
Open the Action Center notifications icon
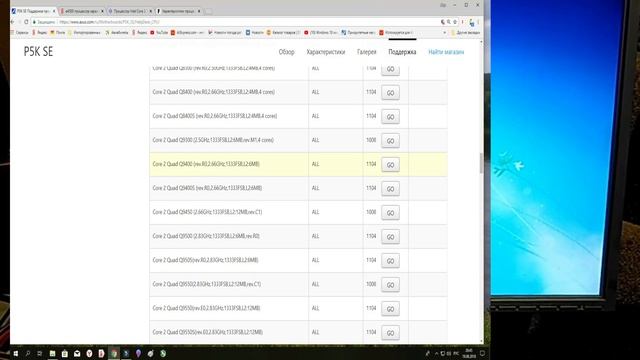pos(482,353)
